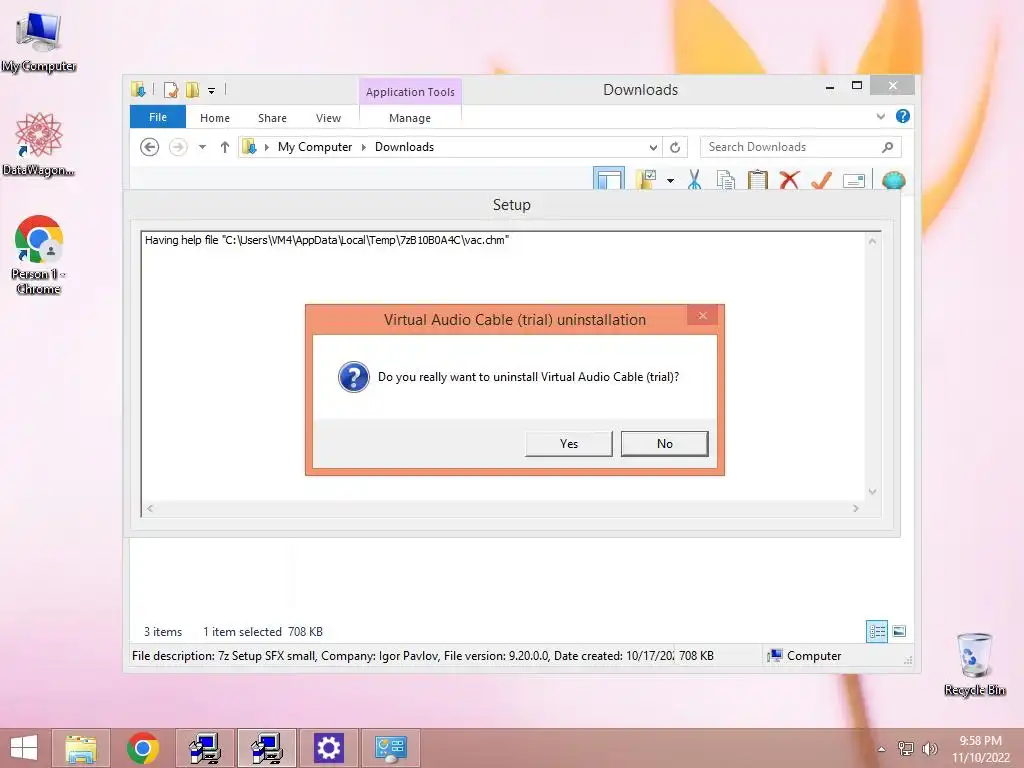Refresh the Downloads folder view

tap(675, 148)
